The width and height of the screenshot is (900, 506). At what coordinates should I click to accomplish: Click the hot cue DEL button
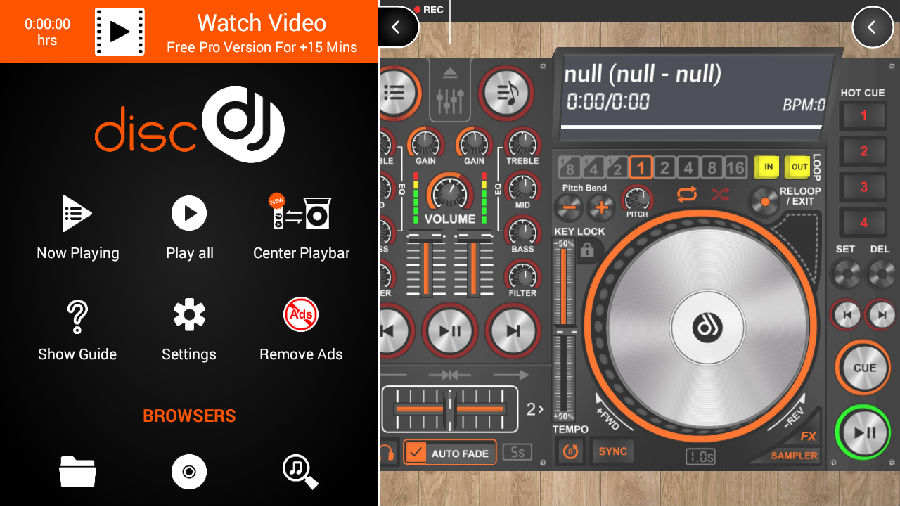[880, 274]
